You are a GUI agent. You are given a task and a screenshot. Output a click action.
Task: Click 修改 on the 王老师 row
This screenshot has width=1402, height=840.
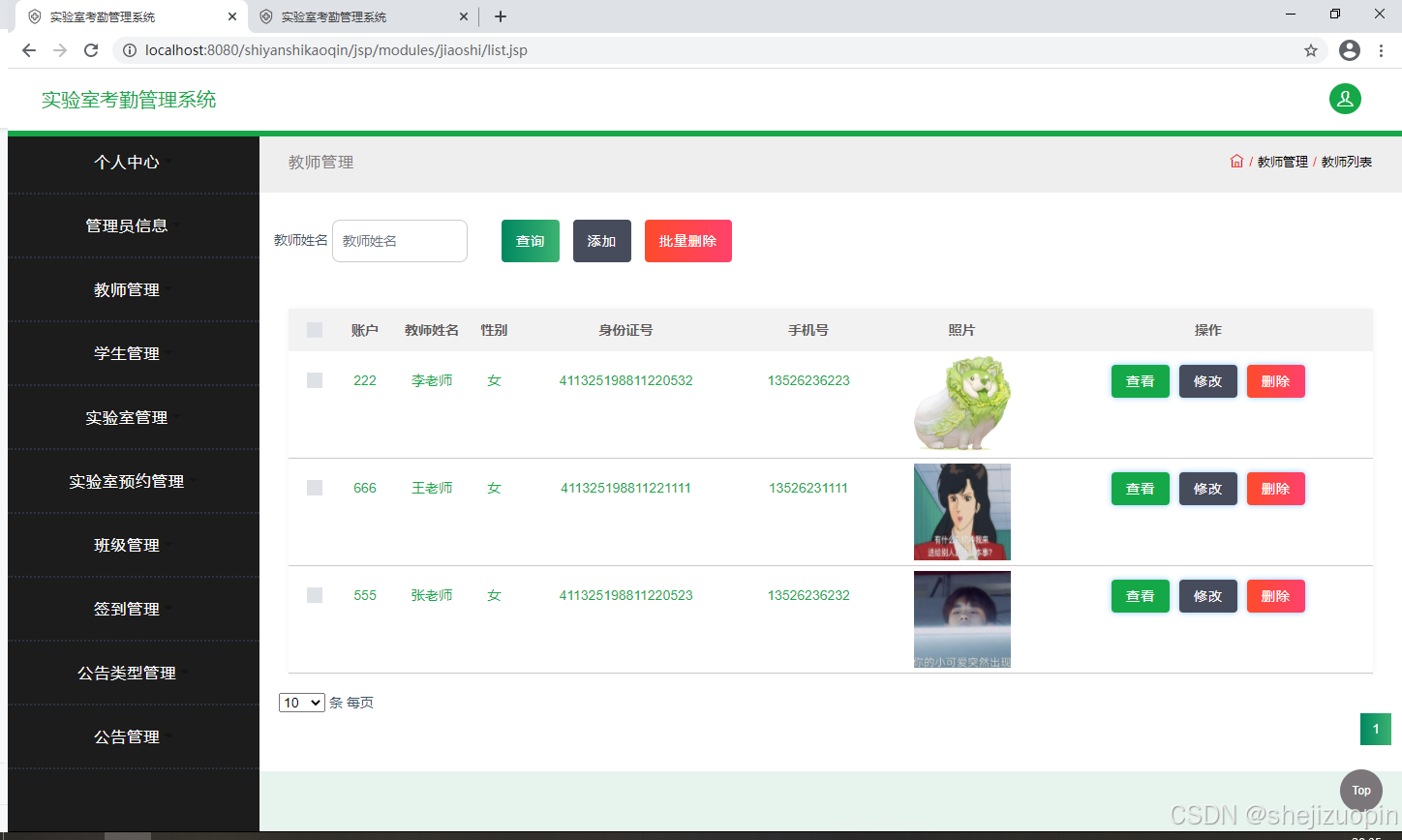tap(1207, 488)
